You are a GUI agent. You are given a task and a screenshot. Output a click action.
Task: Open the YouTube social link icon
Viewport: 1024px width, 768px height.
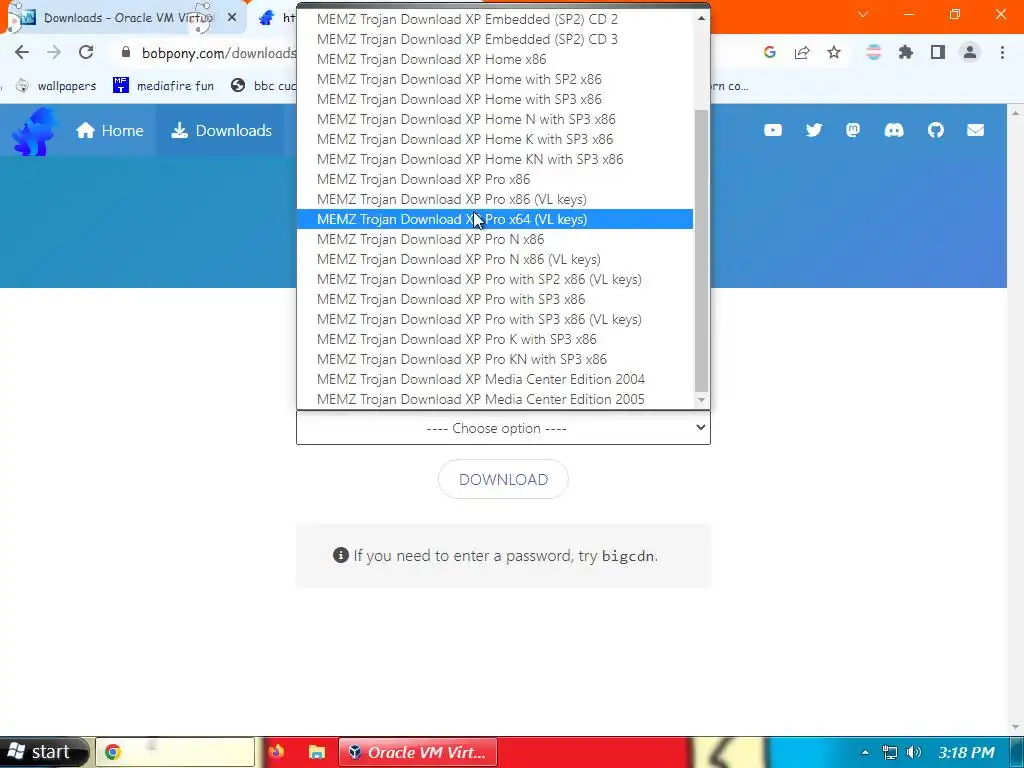coord(773,131)
